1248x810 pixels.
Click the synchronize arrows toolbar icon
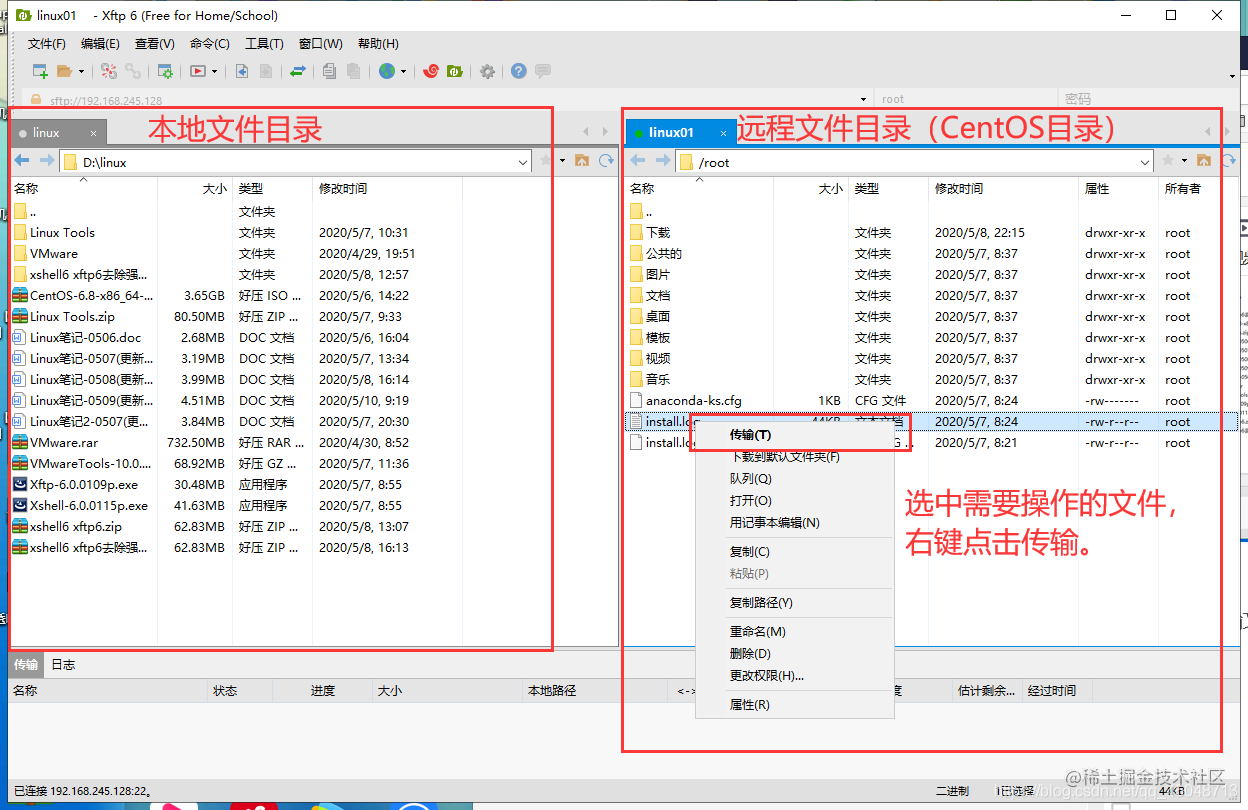[x=298, y=71]
